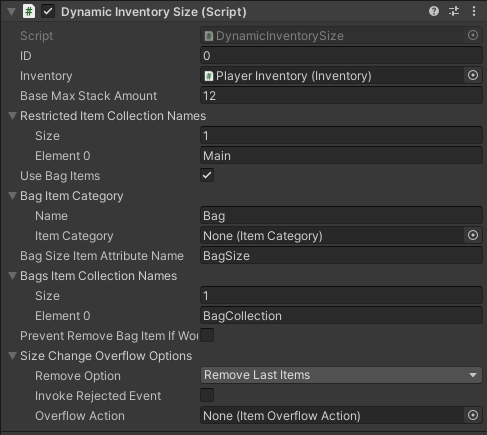Click the Base Max Stack Amount field

point(341,96)
